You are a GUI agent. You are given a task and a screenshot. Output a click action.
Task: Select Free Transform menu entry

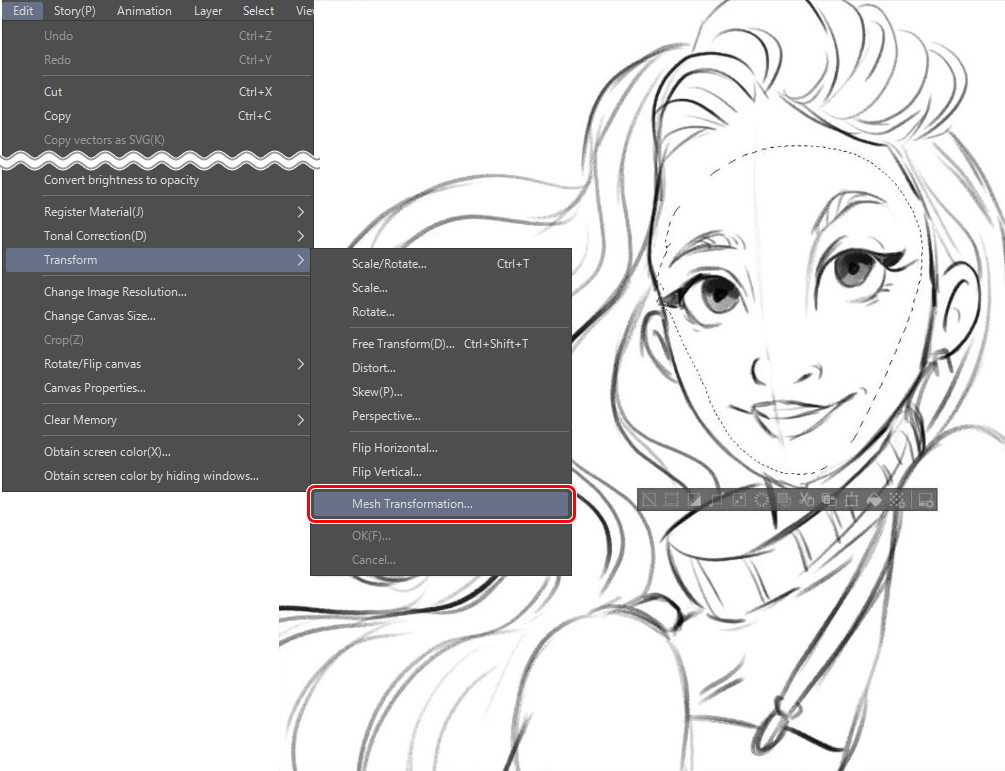(403, 344)
